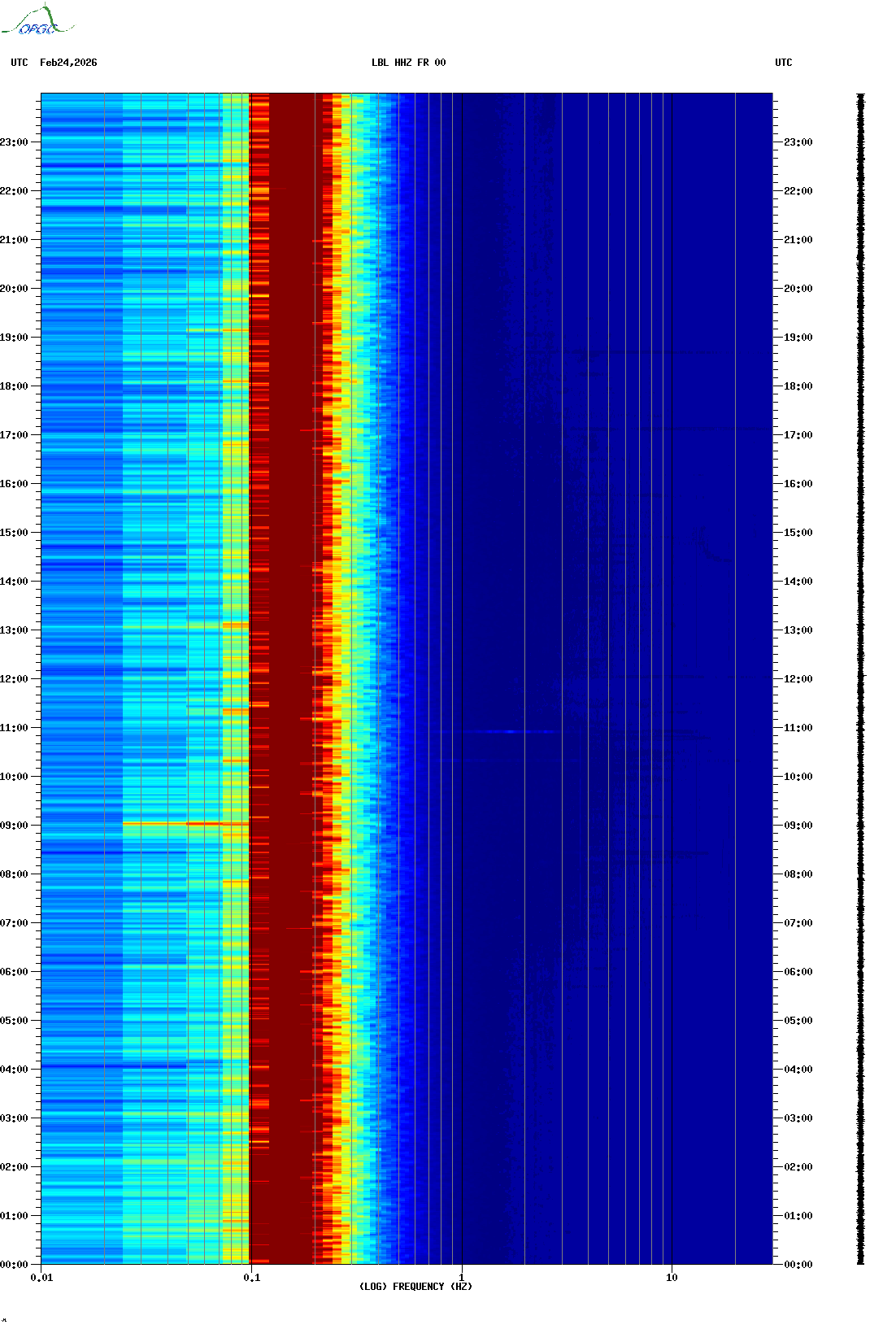
Task: Click the dark red high-energy band
Action: tap(290, 651)
